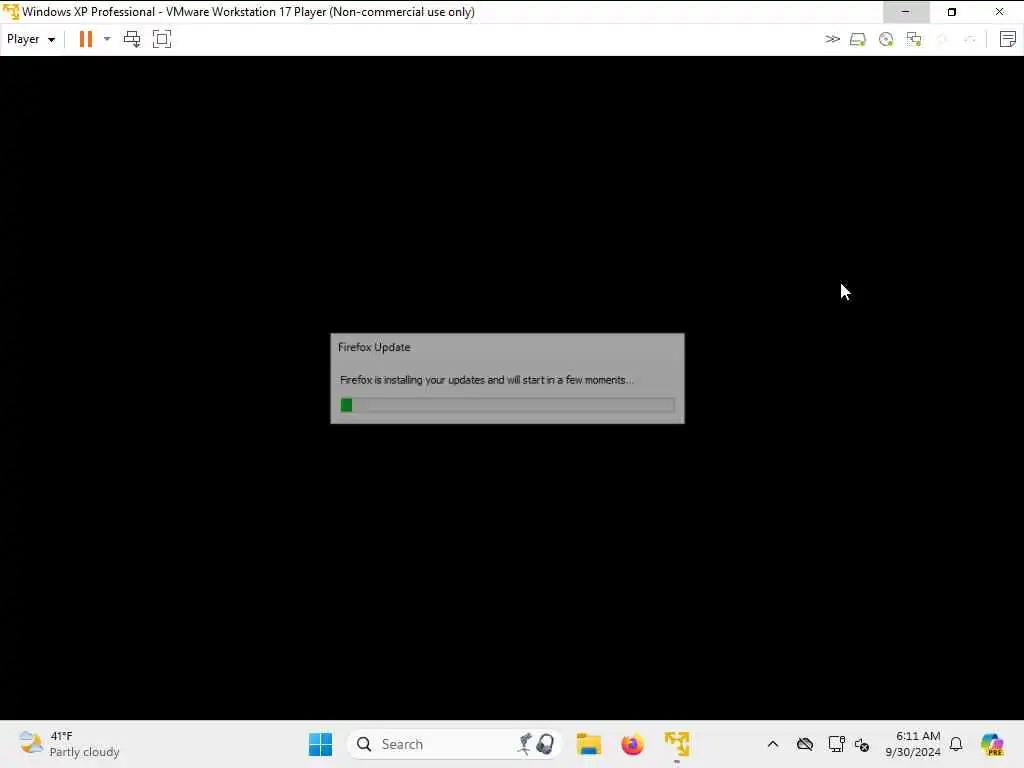Open the weather widget showing 41°F
This screenshot has width=1024, height=768.
tap(69, 744)
